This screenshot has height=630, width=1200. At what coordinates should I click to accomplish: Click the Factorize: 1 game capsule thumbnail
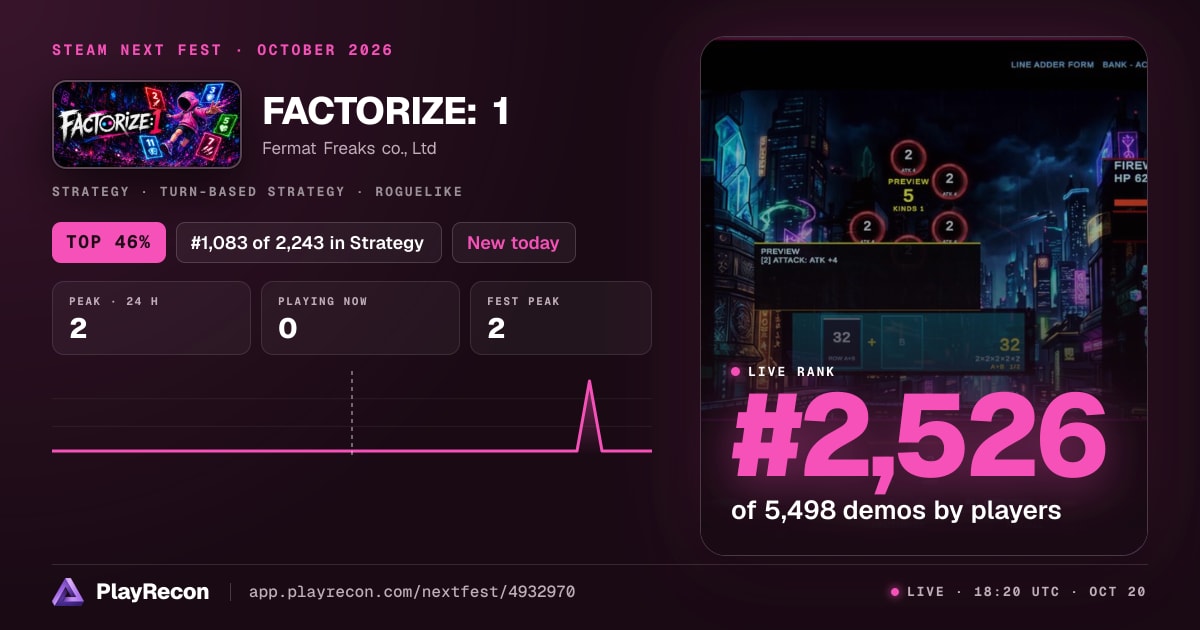147,124
